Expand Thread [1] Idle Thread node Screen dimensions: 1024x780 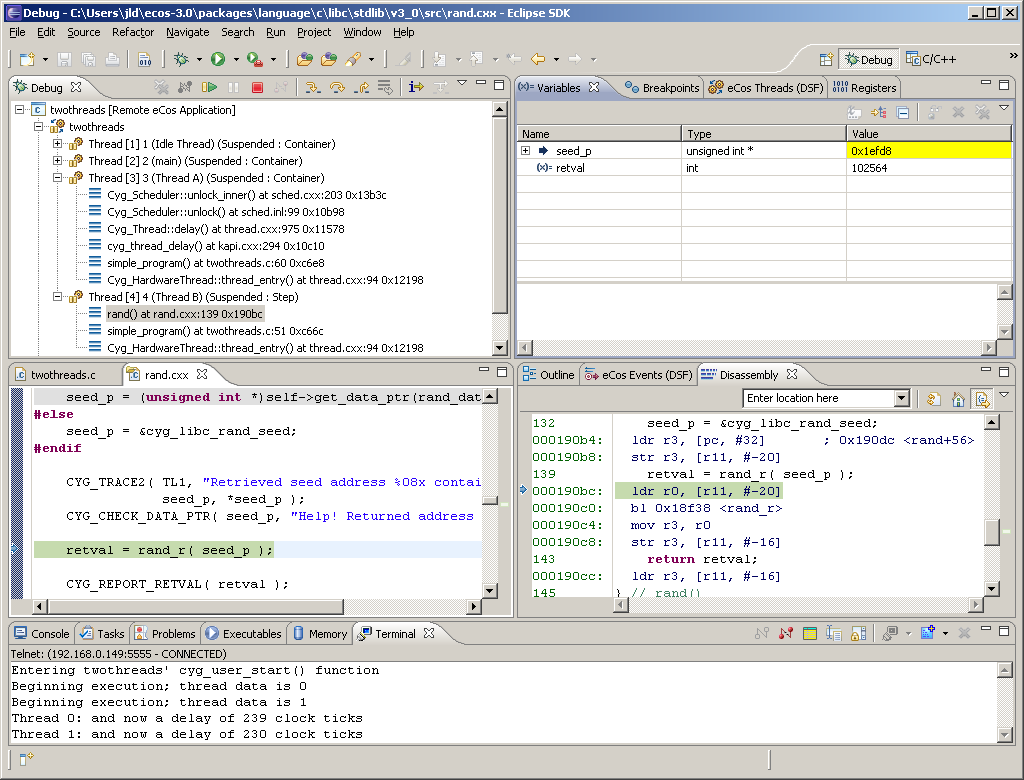57,144
